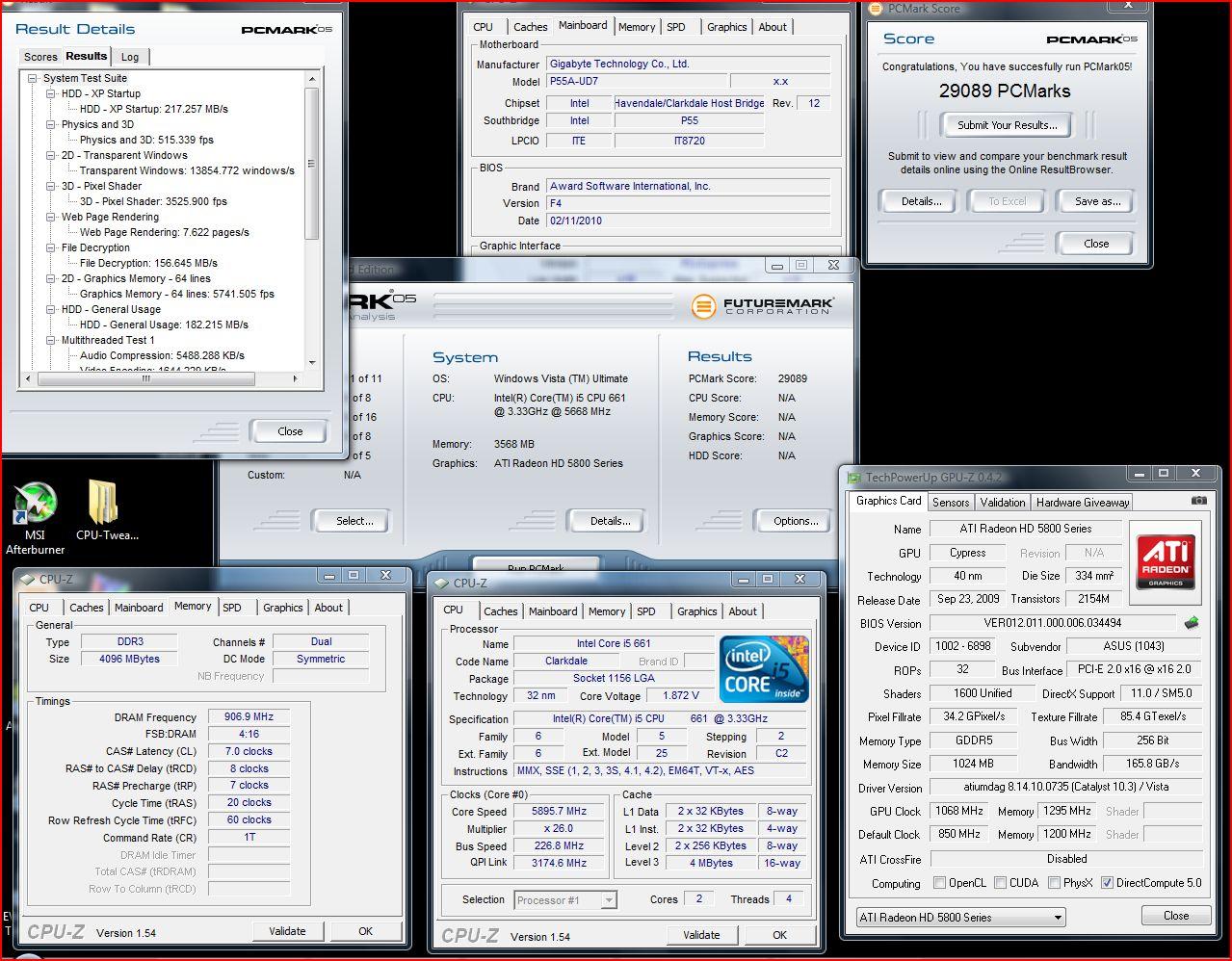Collapse the System Test Suite tree node
1232x961 pixels.
(x=33, y=78)
